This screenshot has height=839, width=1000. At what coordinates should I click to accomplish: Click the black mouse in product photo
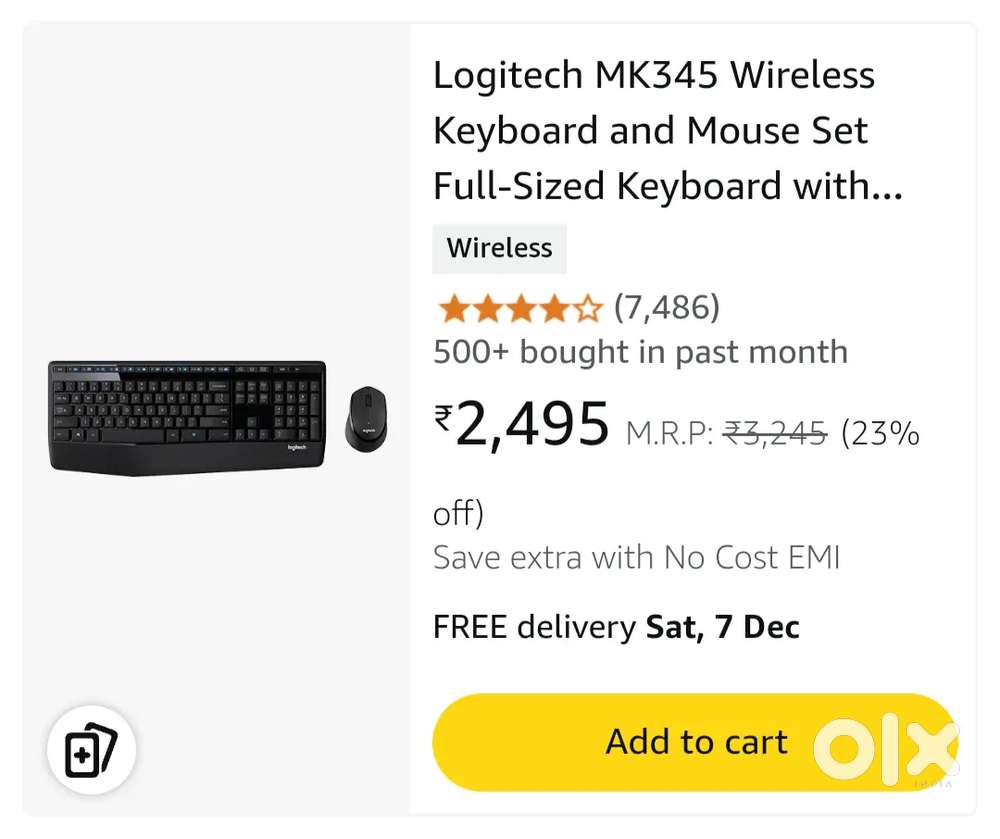tap(365, 418)
